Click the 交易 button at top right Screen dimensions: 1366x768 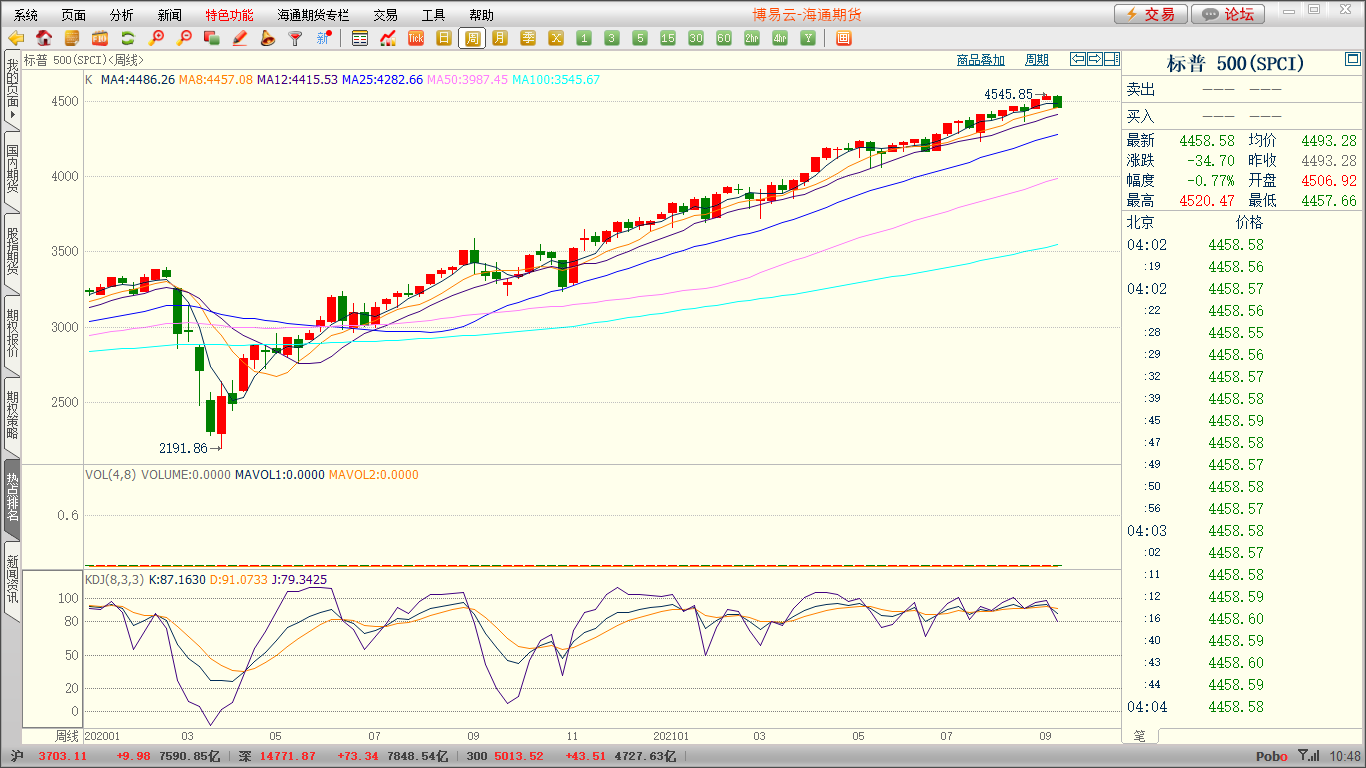coord(1151,14)
